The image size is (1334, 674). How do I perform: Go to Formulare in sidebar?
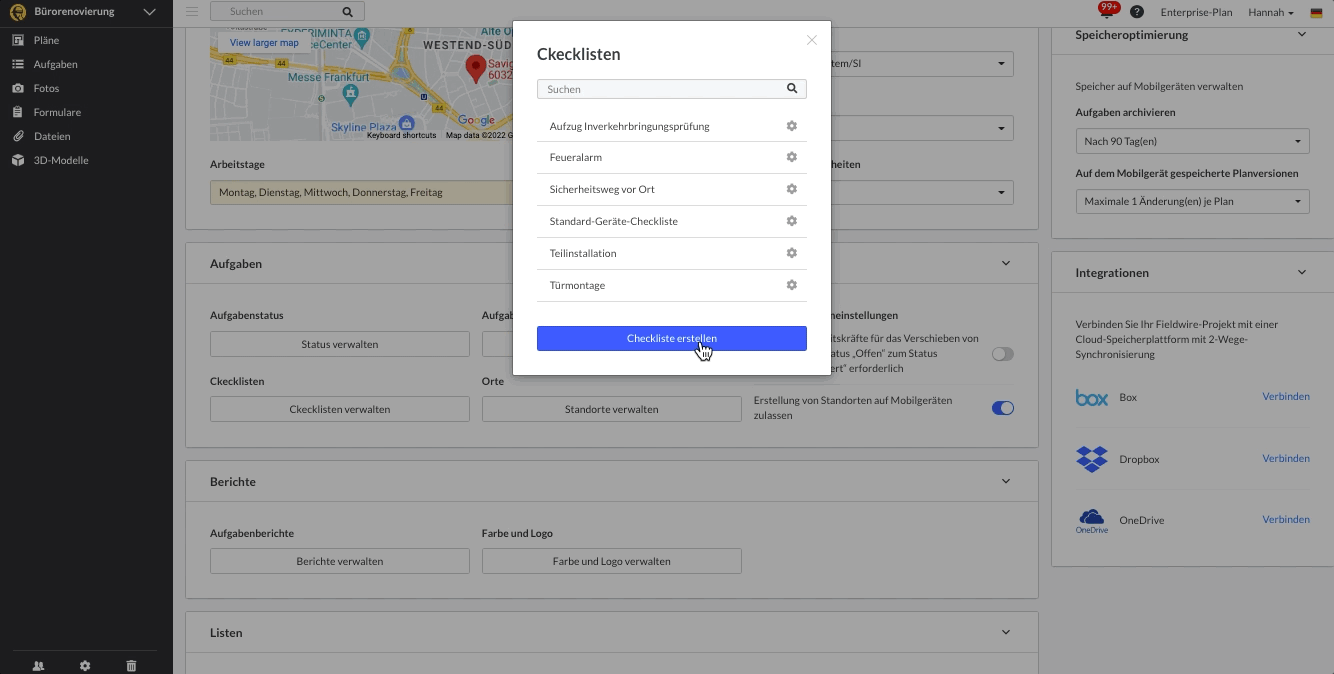[x=57, y=112]
